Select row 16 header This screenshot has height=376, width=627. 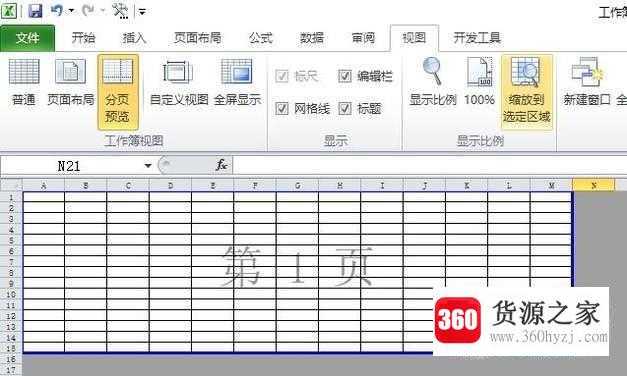[x=11, y=359]
